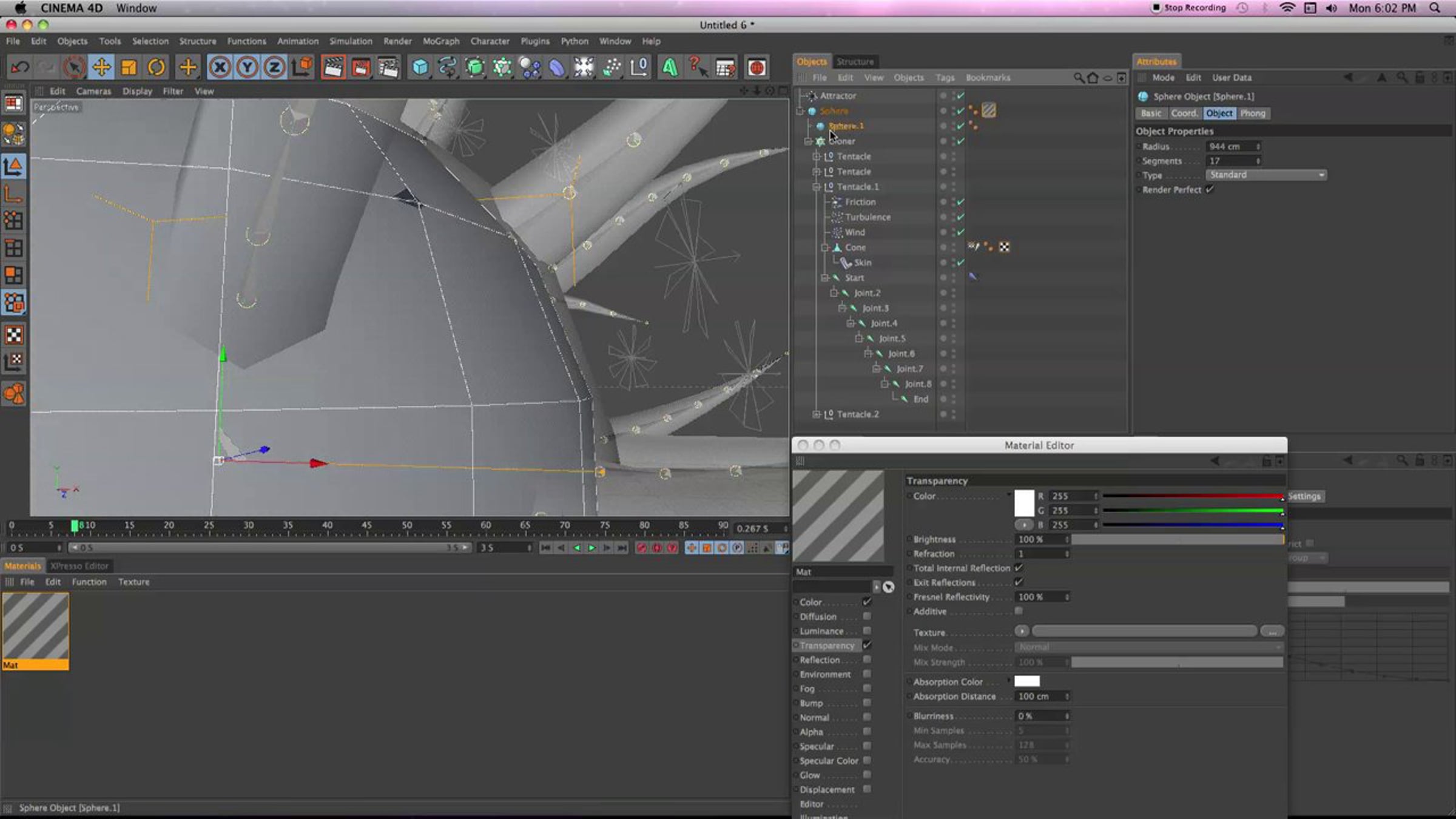1456x819 pixels.
Task: Click the Live Selection tool icon
Action: click(74, 67)
